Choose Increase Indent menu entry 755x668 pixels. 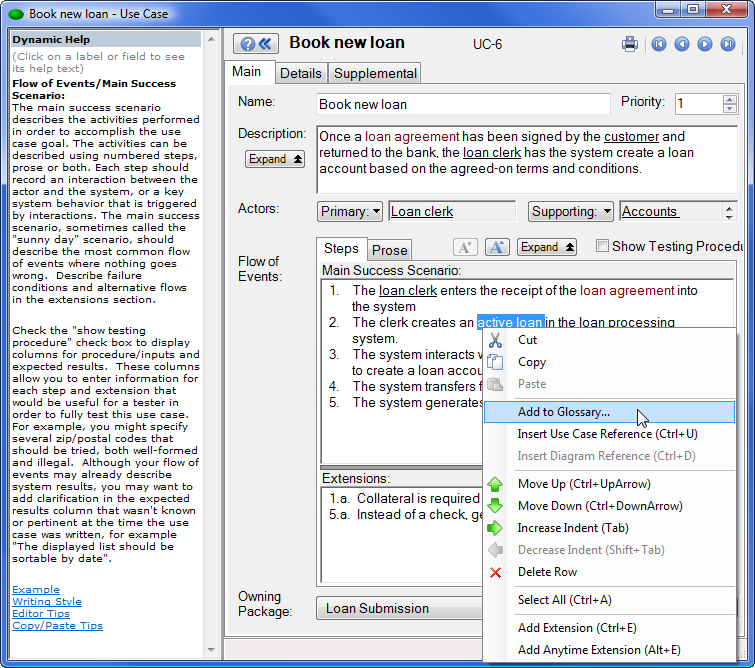609,528
